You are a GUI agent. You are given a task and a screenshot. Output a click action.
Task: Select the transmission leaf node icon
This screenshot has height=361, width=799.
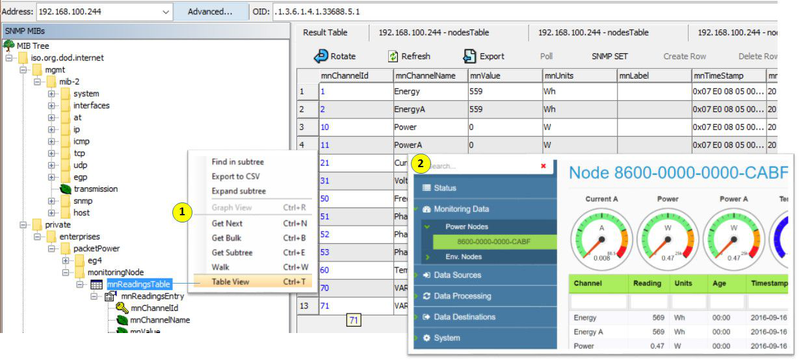coord(66,189)
